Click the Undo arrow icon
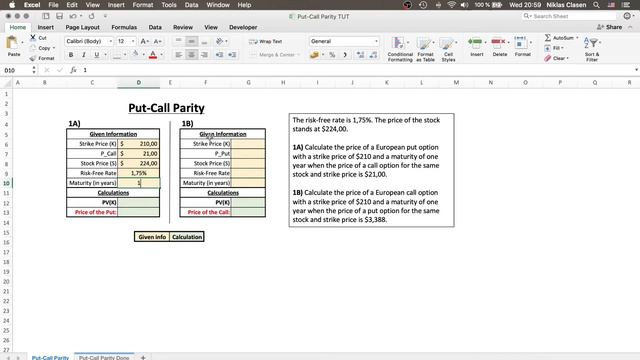 click(x=73, y=16)
